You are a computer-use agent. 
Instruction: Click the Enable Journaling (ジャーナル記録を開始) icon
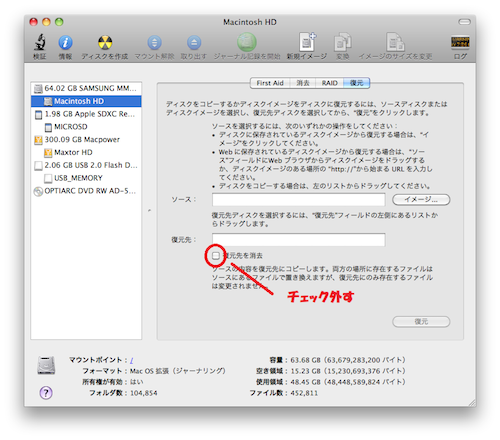tap(247, 42)
